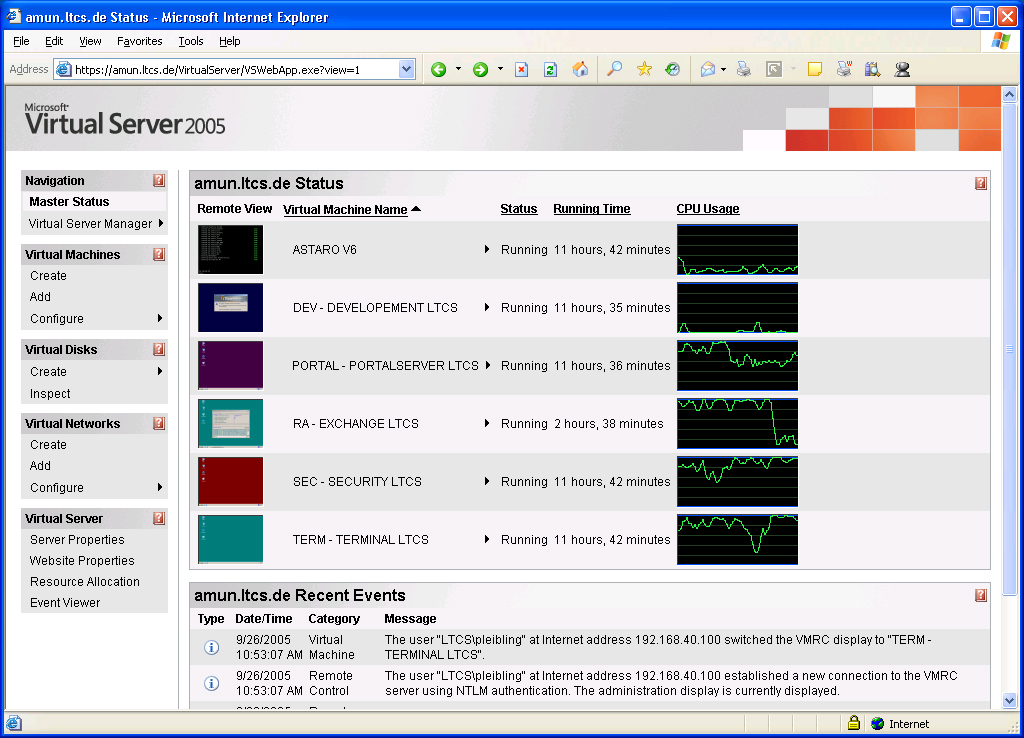This screenshot has height=738, width=1024.
Task: Click the Favorites star toolbar icon
Action: coord(645,69)
